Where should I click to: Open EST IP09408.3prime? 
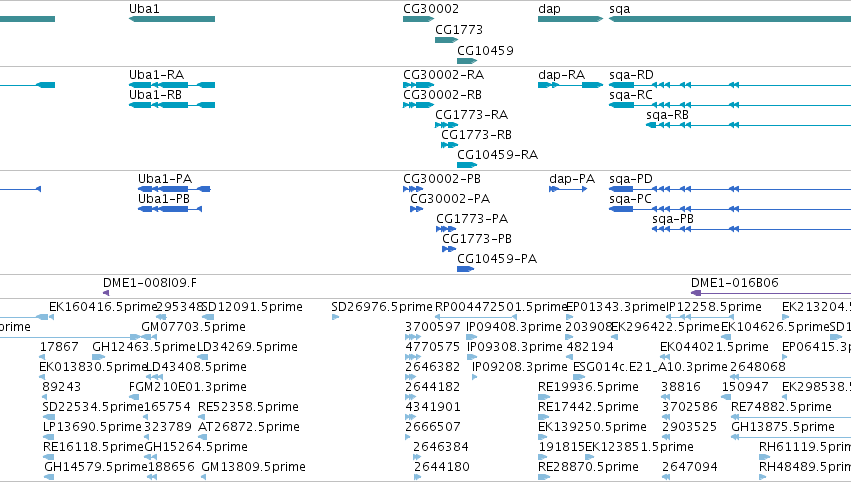tap(514, 327)
